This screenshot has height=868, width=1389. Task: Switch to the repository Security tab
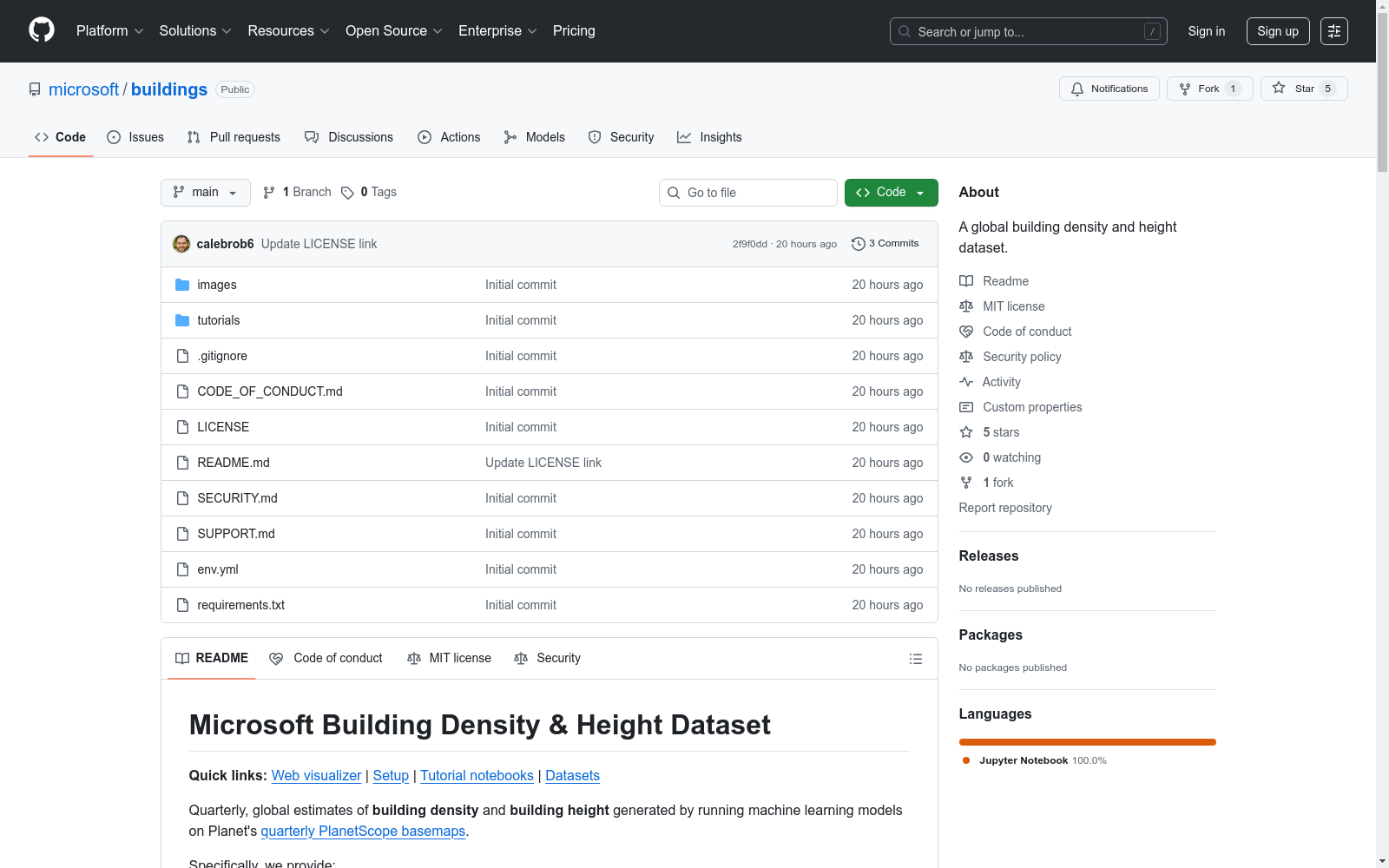tap(621, 137)
